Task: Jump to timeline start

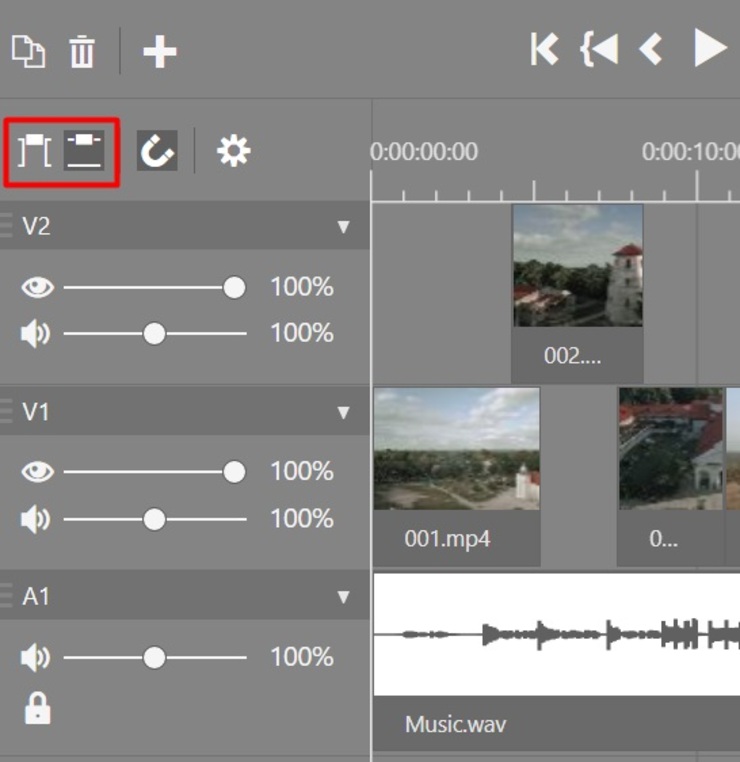Action: coord(544,49)
